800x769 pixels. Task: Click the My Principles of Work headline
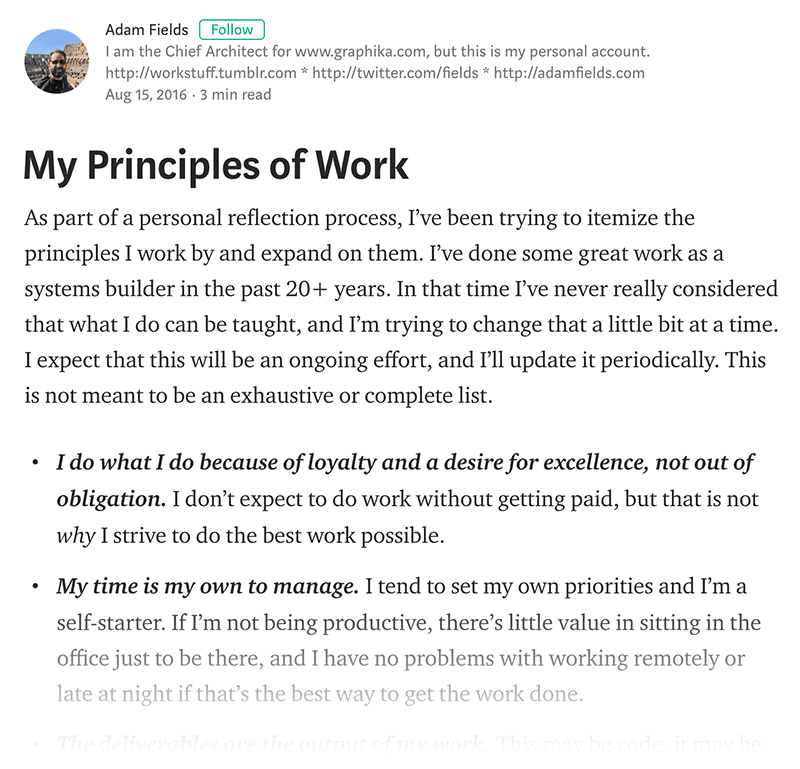216,165
